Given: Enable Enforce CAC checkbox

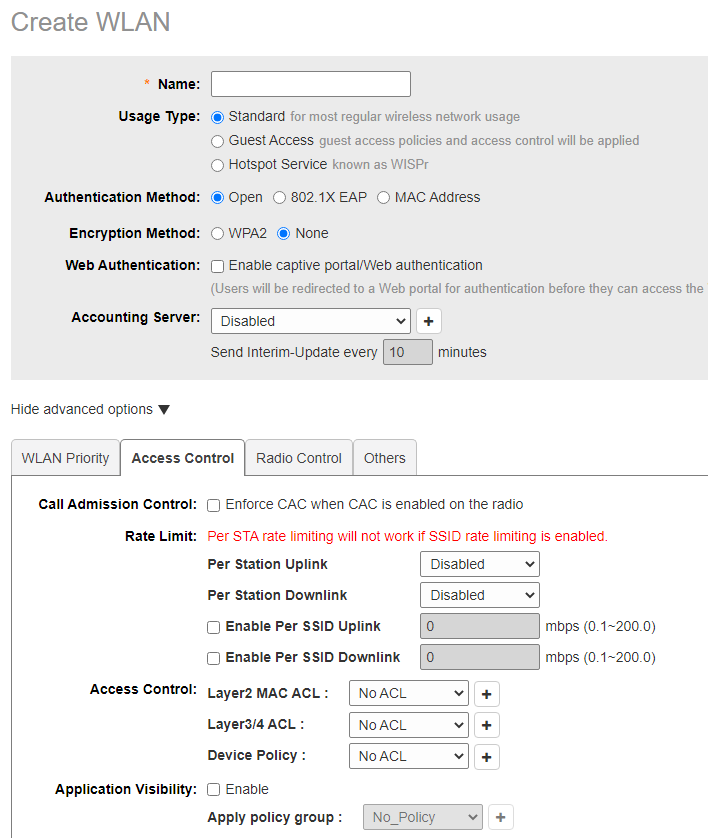Looking at the screenshot, I should tap(213, 505).
